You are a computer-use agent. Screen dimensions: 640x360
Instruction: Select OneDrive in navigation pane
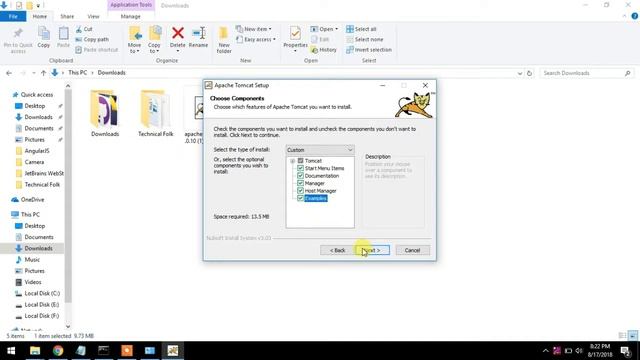coord(32,200)
